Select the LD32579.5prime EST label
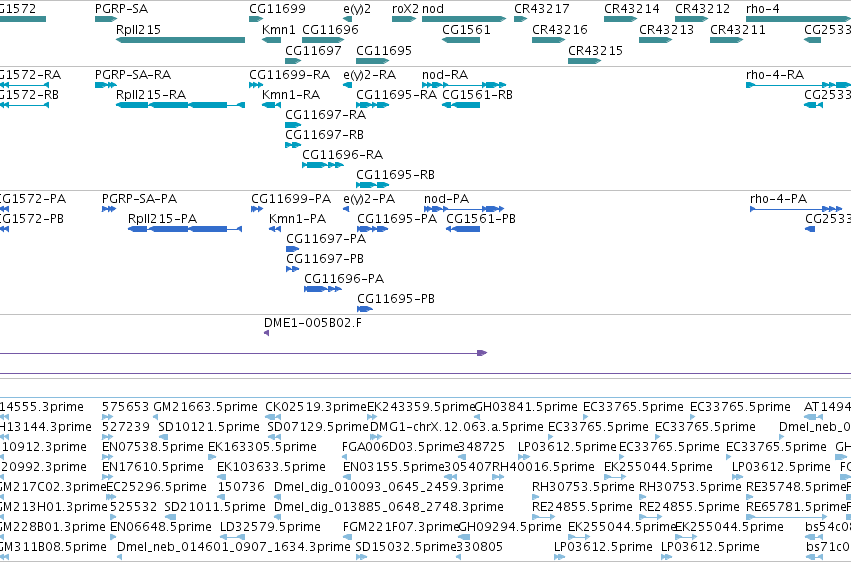 tap(270, 527)
